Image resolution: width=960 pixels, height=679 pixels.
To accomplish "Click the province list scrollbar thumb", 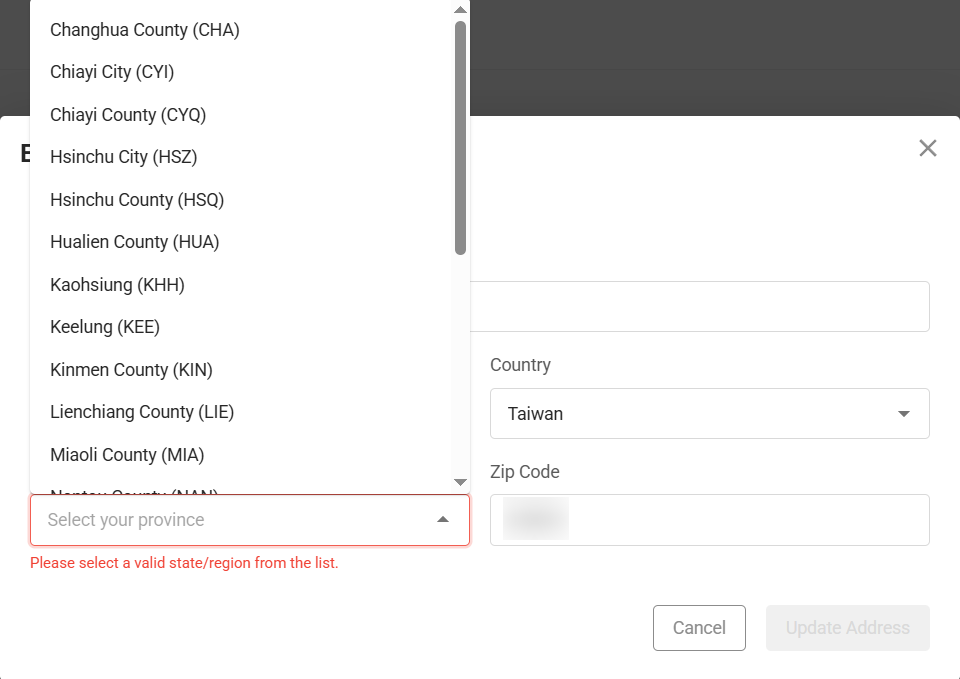I will pyautogui.click(x=460, y=137).
